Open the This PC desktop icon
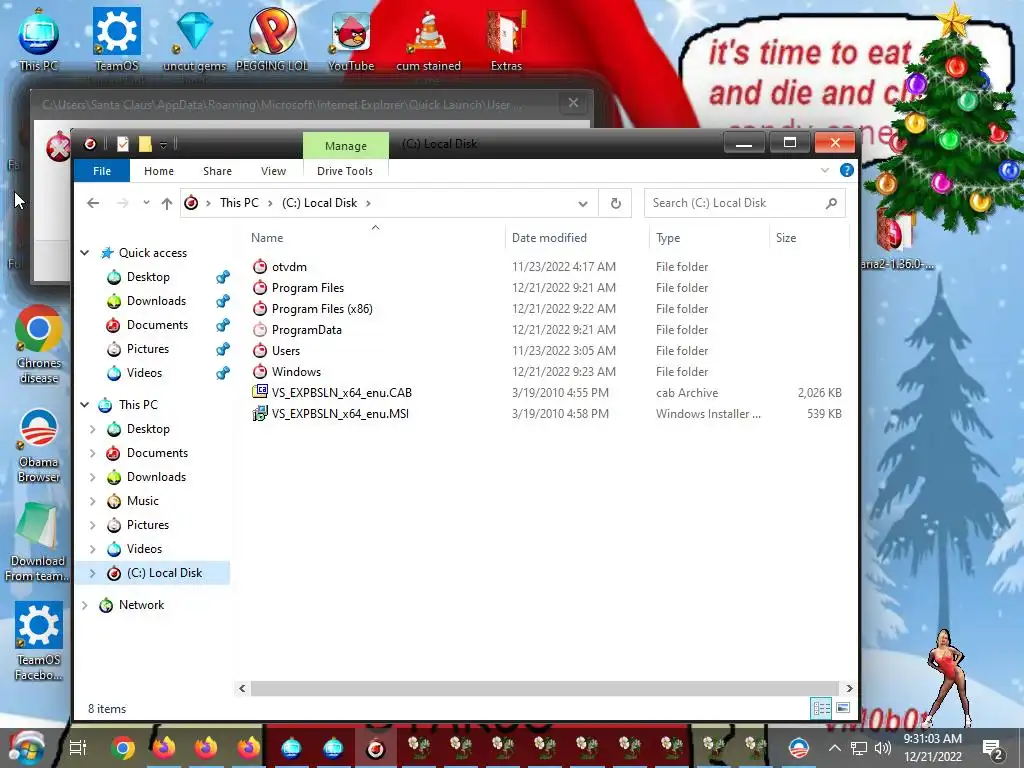This screenshot has width=1024, height=768. [39, 39]
